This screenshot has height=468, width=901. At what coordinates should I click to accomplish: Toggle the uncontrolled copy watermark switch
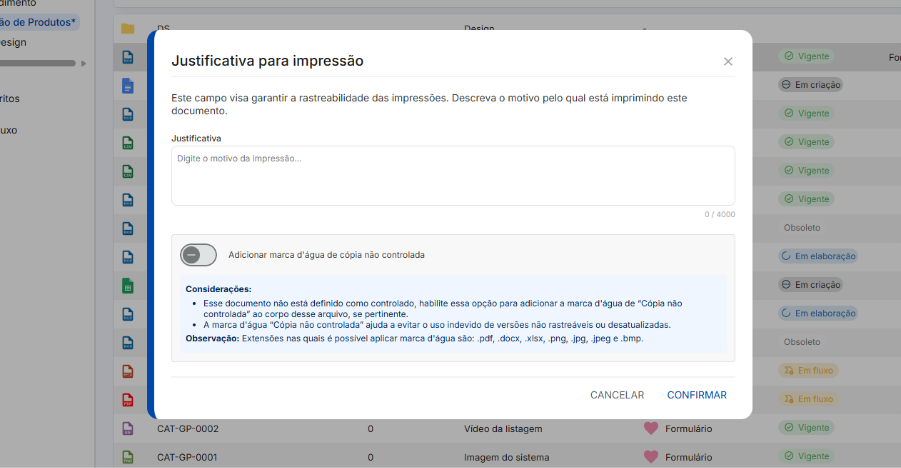[198, 255]
